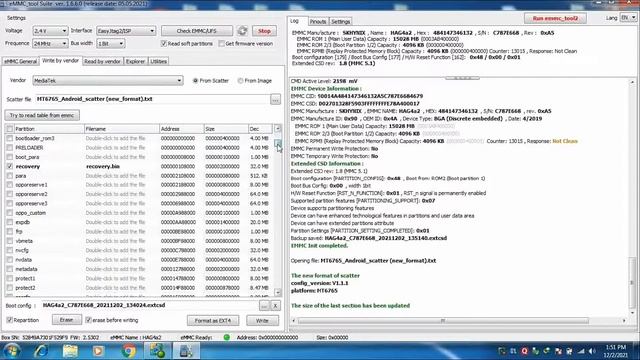The height and width of the screenshot is (360, 640).
Task: Open Google Chrome from taskbar
Action: pyautogui.click(x=129, y=351)
